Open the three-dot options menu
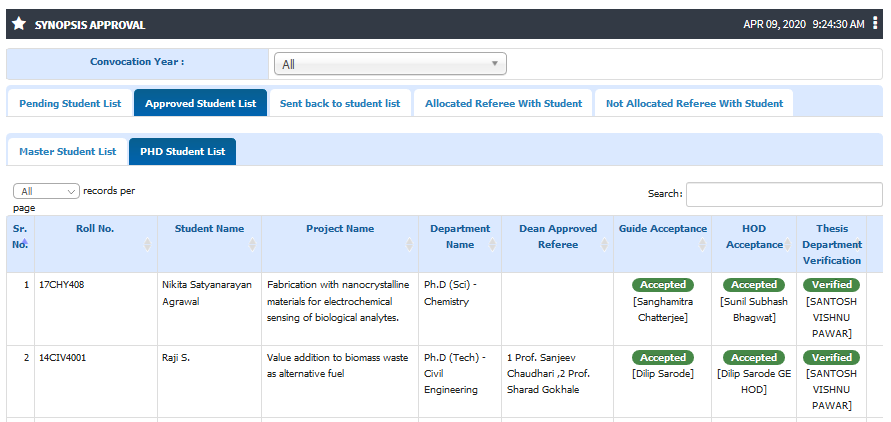 (x=875, y=24)
